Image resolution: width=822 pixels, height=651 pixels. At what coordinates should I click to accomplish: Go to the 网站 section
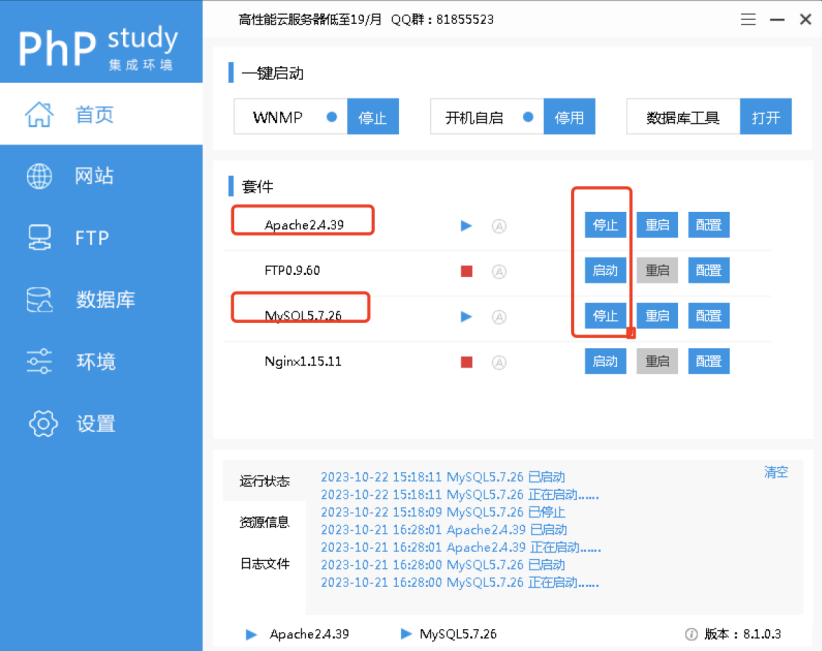pos(101,176)
